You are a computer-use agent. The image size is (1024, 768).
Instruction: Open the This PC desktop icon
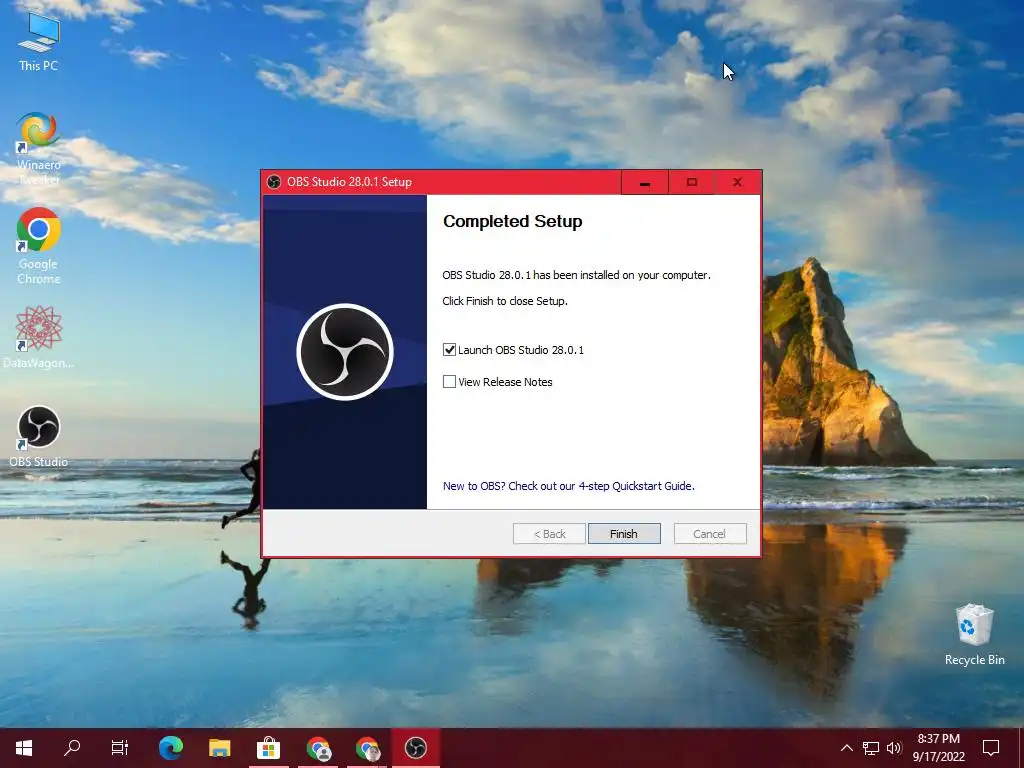[39, 42]
